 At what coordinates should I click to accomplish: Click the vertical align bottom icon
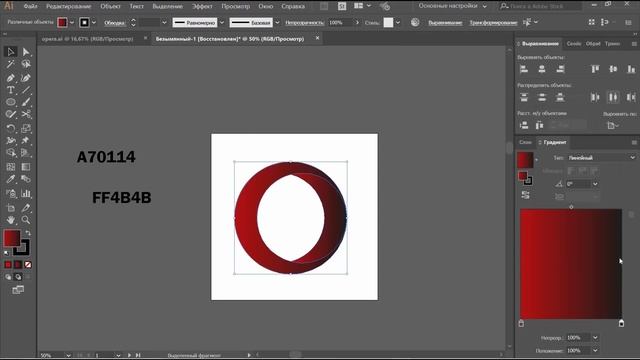click(x=631, y=69)
